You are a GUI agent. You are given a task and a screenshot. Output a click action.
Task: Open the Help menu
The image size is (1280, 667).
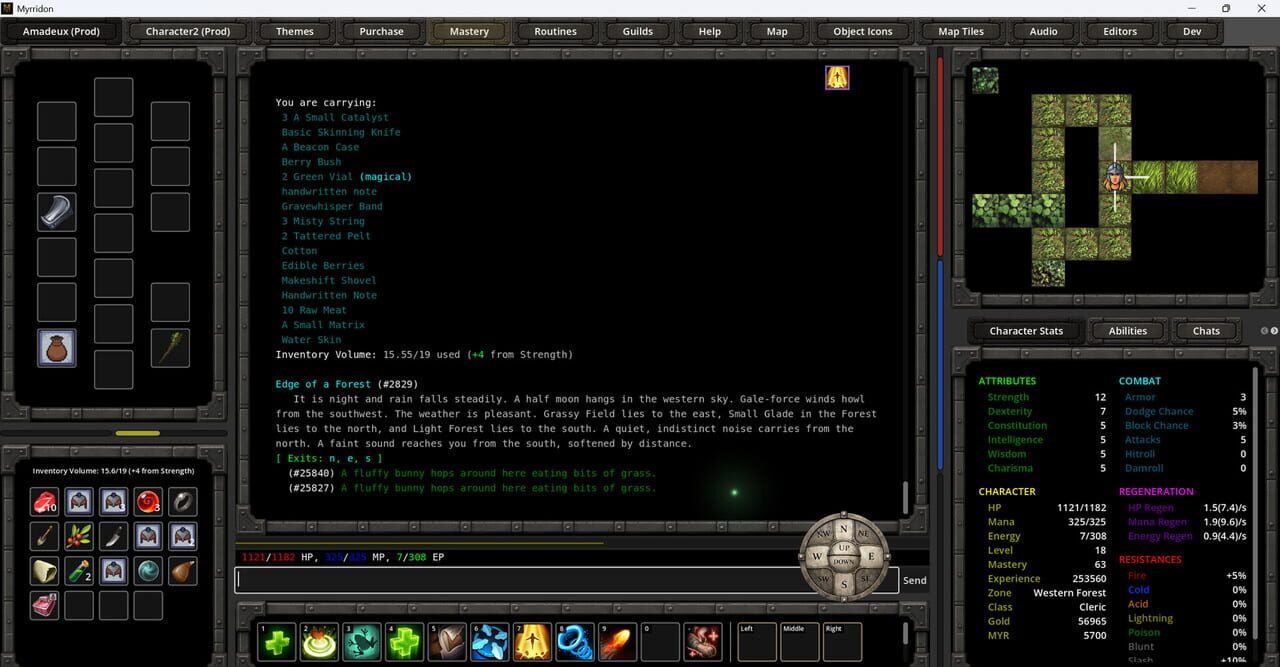[x=710, y=31]
